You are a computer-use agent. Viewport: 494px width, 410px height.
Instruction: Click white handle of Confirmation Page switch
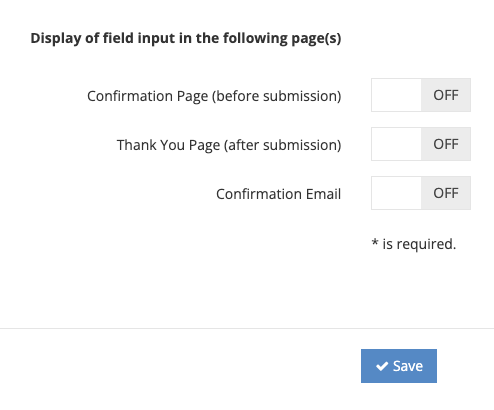click(x=396, y=95)
